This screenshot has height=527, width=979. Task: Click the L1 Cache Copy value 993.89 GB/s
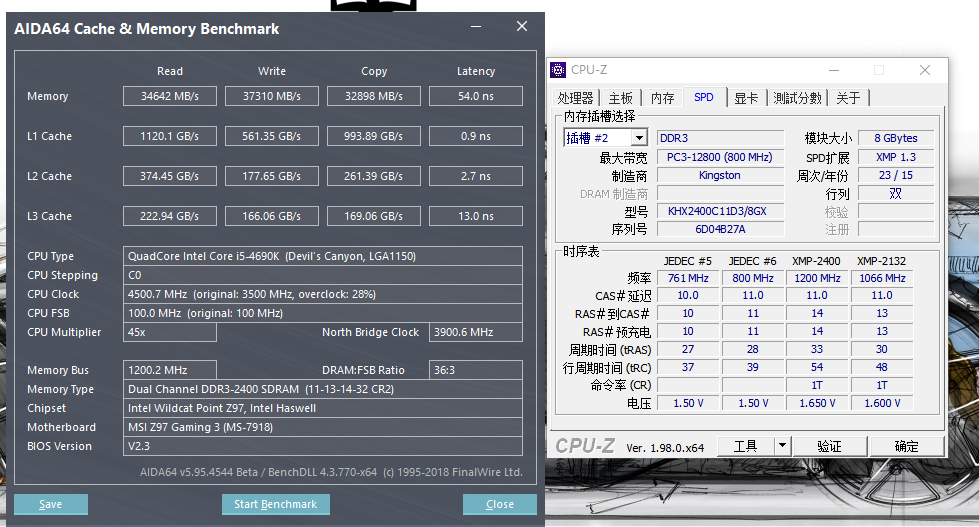click(x=374, y=136)
